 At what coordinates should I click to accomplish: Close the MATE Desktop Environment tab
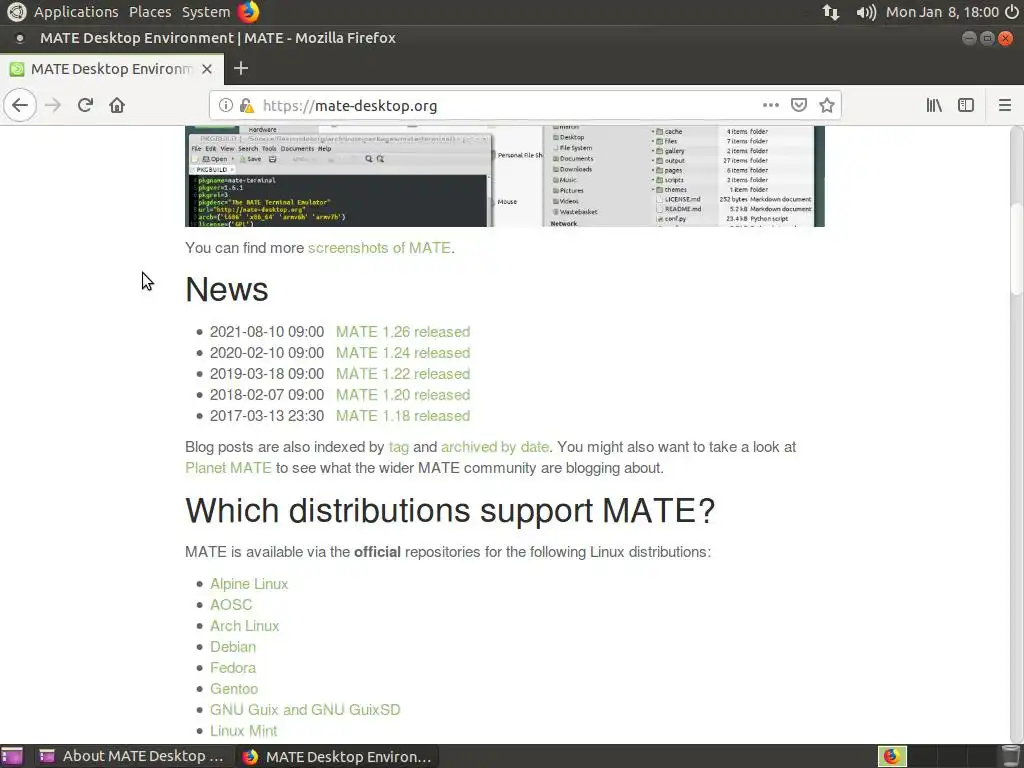(x=207, y=69)
